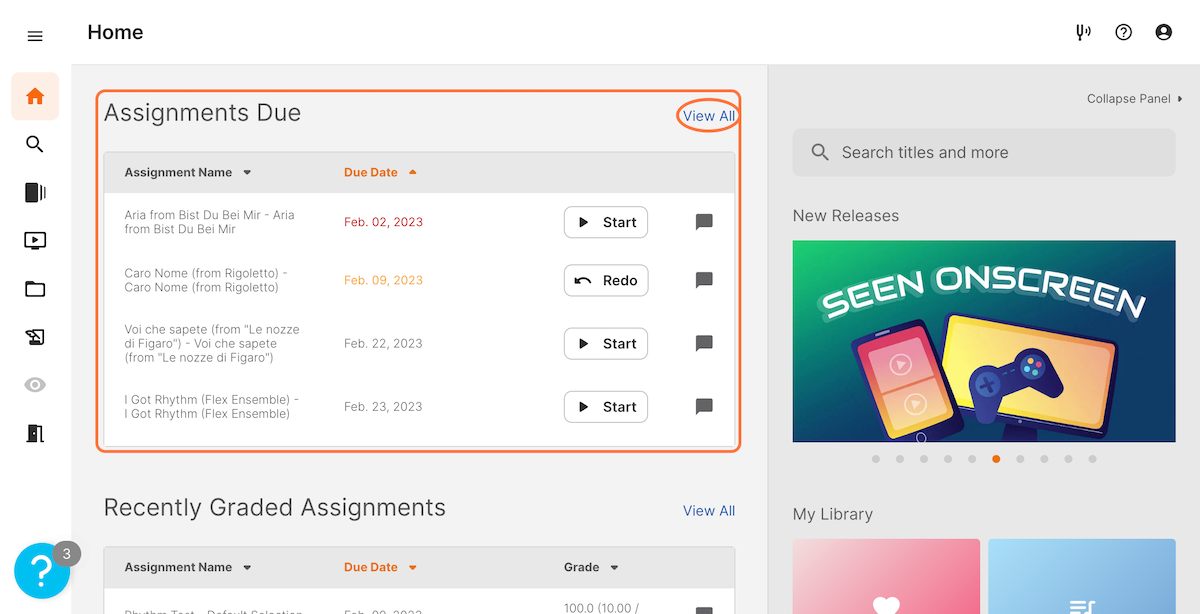Viewport: 1200px width, 614px height.
Task: Open the blue question mark help bubble
Action: pyautogui.click(x=41, y=571)
